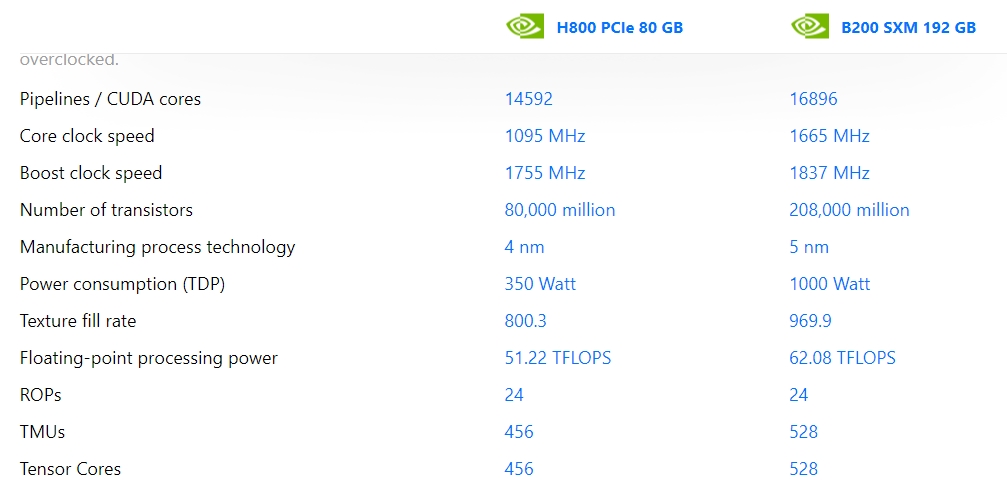
Task: Open the B200 SXM 192 GB link
Action: pyautogui.click(x=908, y=28)
